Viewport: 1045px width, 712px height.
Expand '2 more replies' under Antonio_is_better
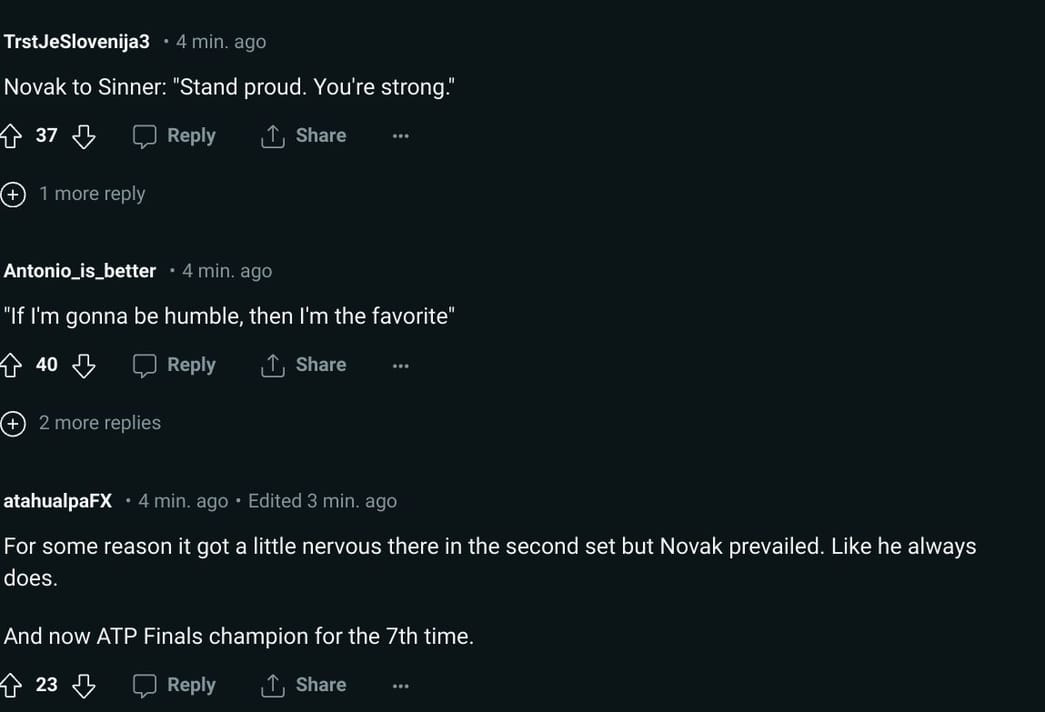point(99,423)
